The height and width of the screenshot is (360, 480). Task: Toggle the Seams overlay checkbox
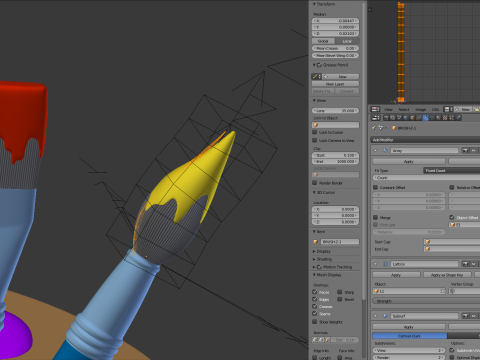coord(314,314)
